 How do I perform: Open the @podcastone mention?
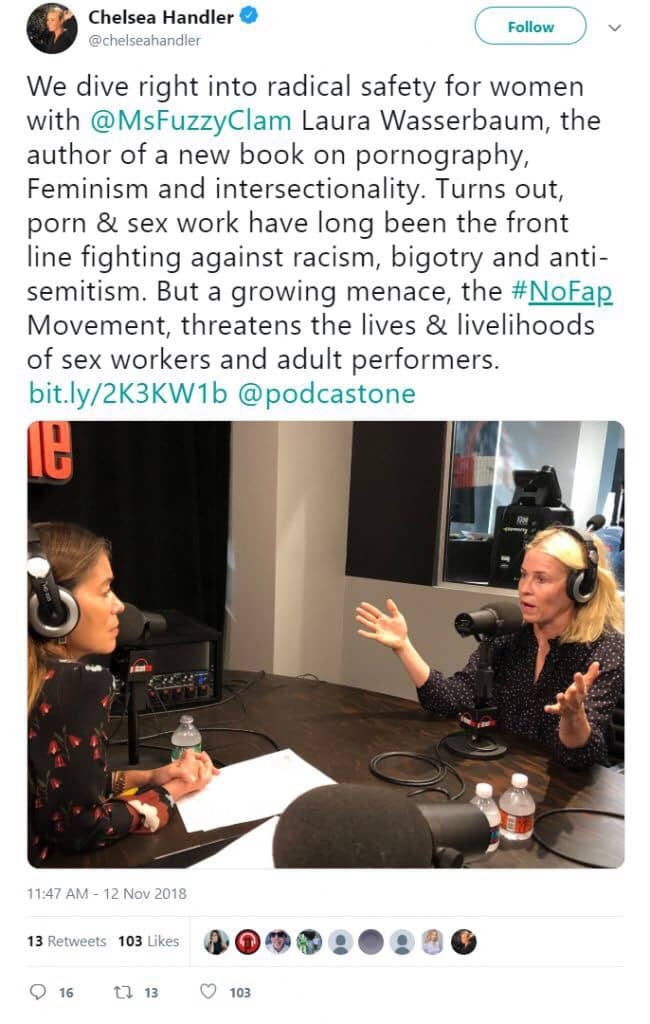327,394
